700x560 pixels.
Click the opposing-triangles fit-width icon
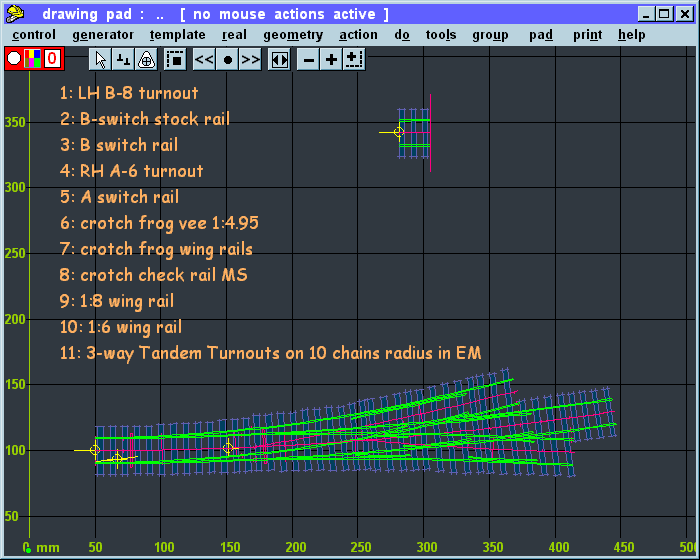point(279,59)
